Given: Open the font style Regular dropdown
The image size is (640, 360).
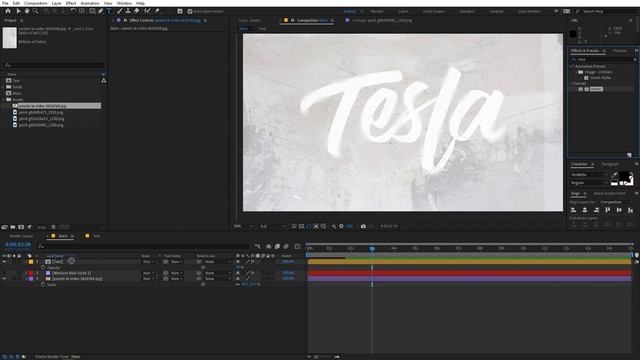Looking at the screenshot, I should pos(589,183).
